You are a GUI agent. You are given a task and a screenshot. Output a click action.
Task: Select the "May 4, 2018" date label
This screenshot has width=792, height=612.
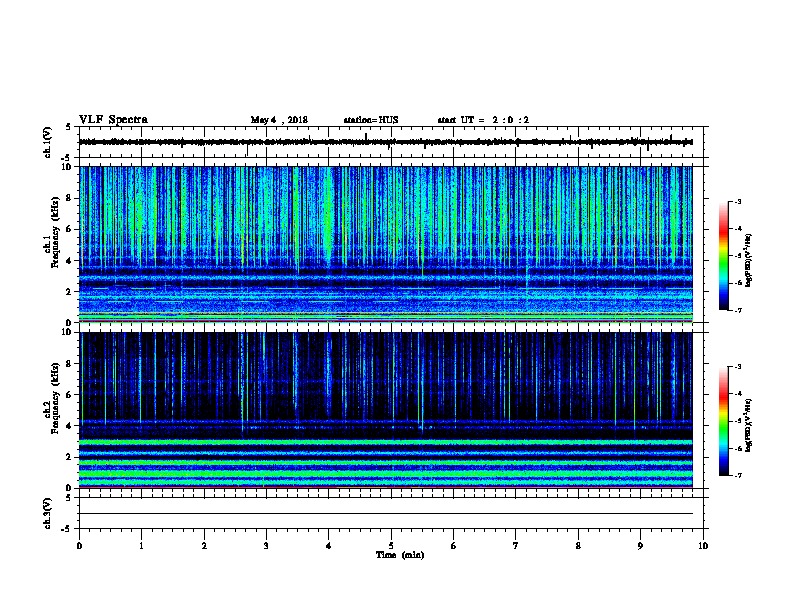279,120
